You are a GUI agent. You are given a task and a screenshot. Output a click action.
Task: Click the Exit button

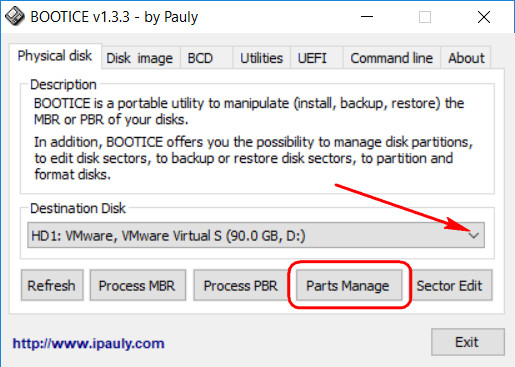pyautogui.click(x=467, y=342)
